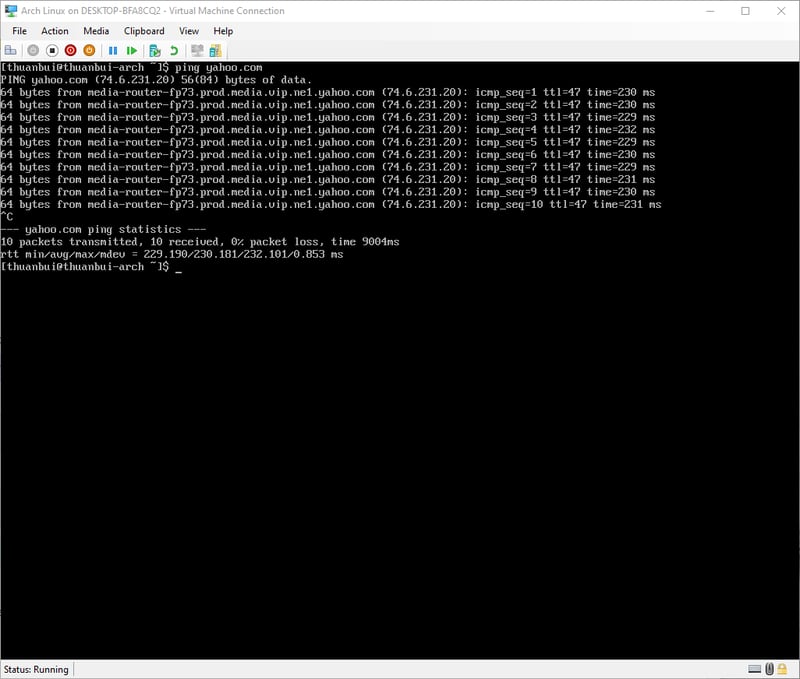Open the Help menu
The height and width of the screenshot is (679, 800).
pyautogui.click(x=223, y=31)
